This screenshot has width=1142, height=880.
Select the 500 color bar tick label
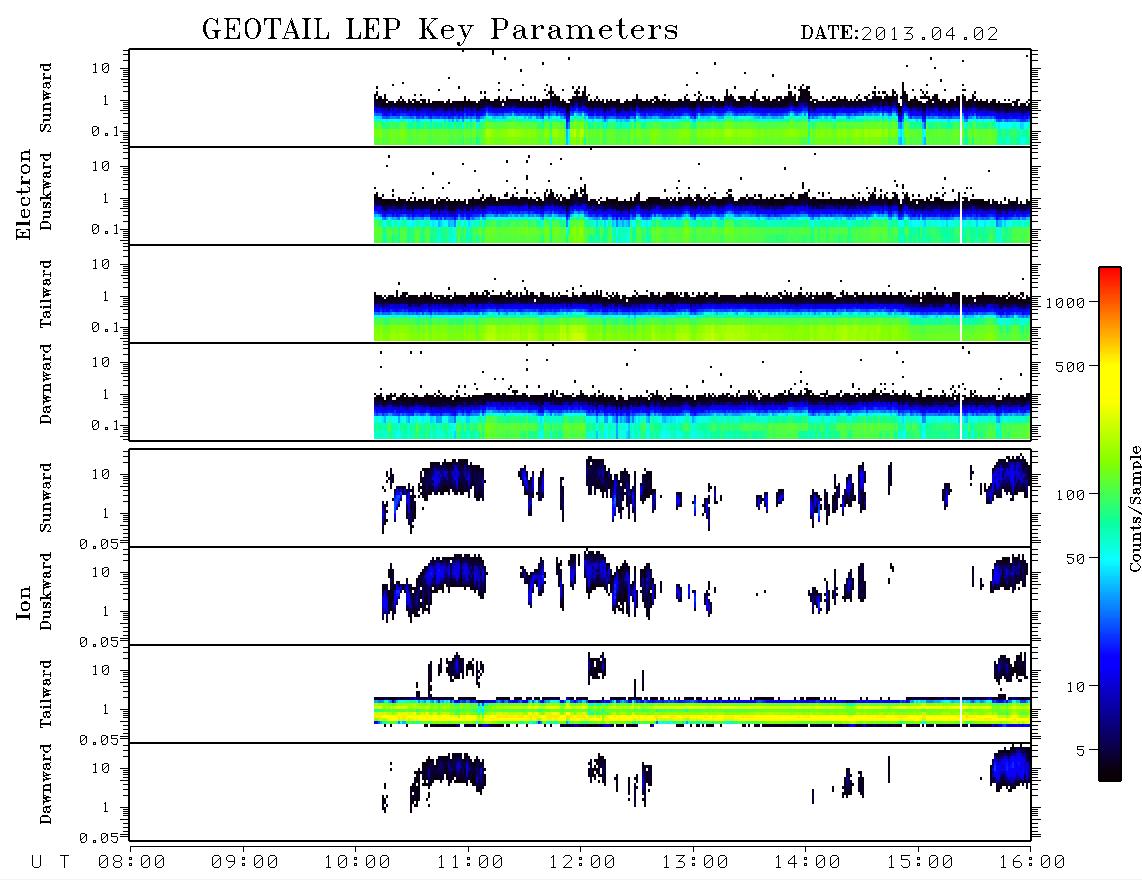tap(1070, 366)
